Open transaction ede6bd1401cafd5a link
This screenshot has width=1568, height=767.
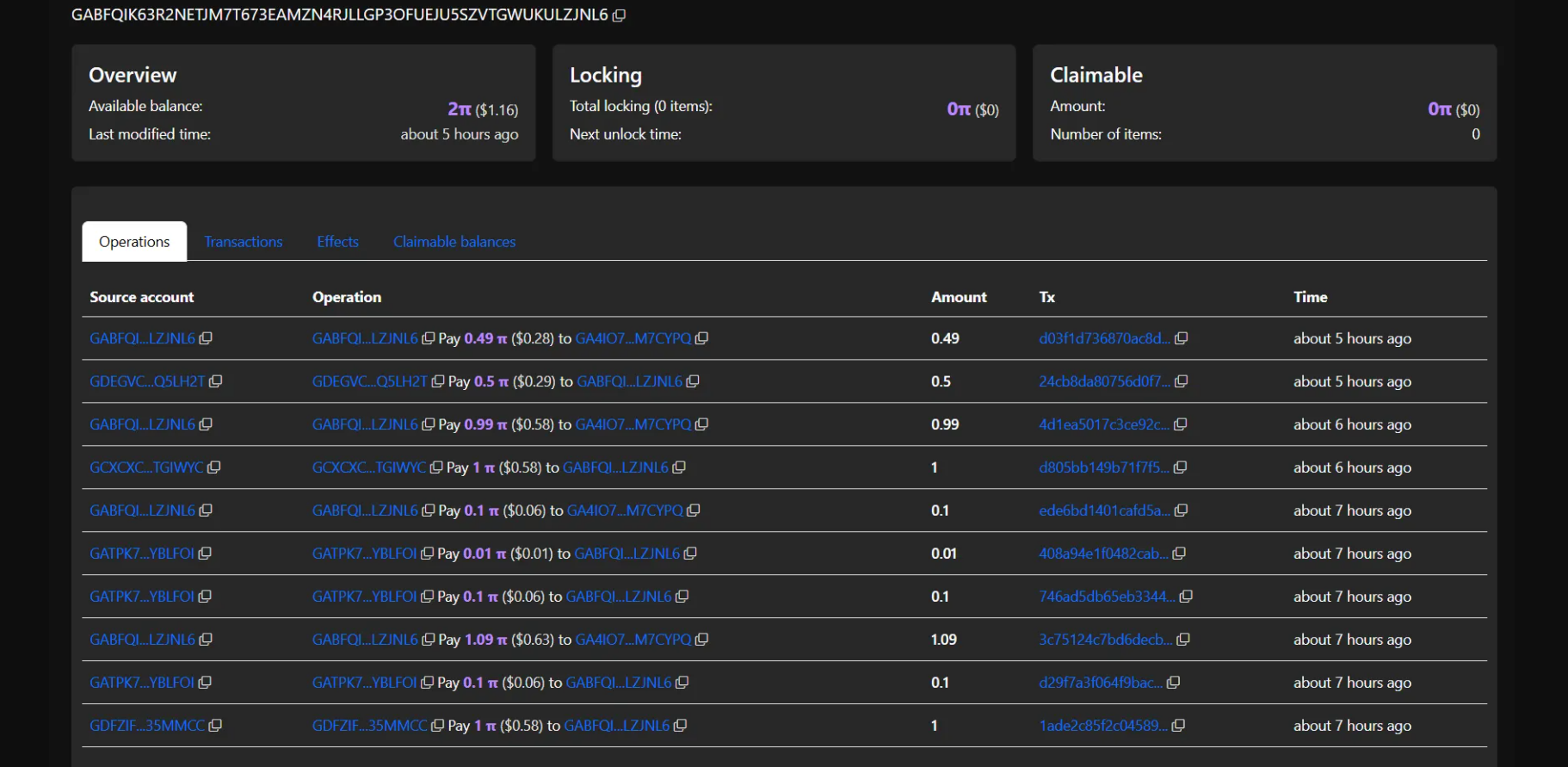pyautogui.click(x=1103, y=510)
